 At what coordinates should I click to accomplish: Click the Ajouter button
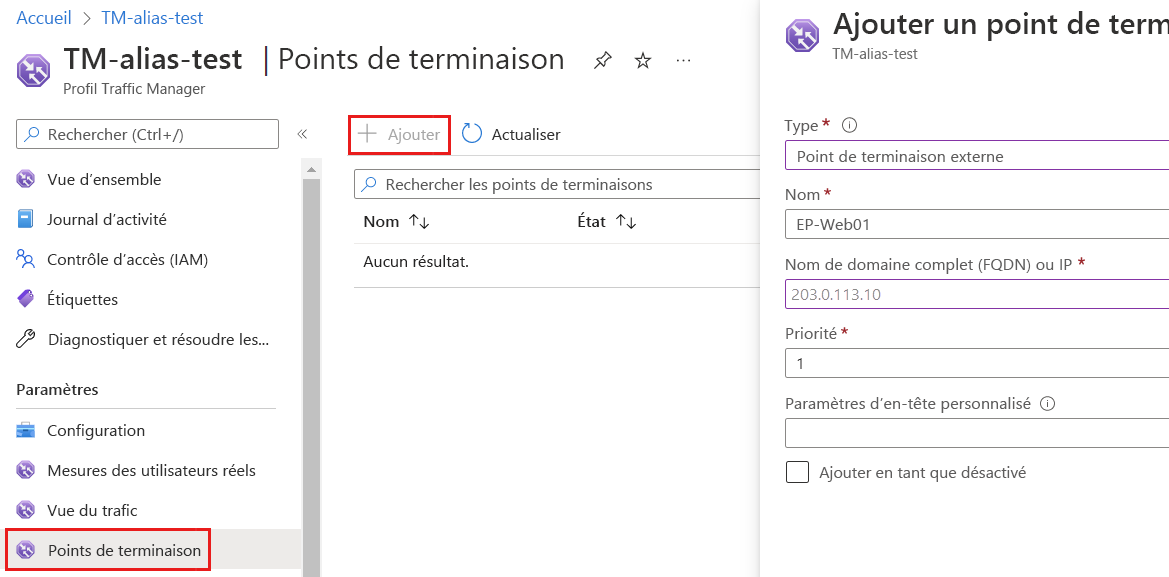[399, 133]
